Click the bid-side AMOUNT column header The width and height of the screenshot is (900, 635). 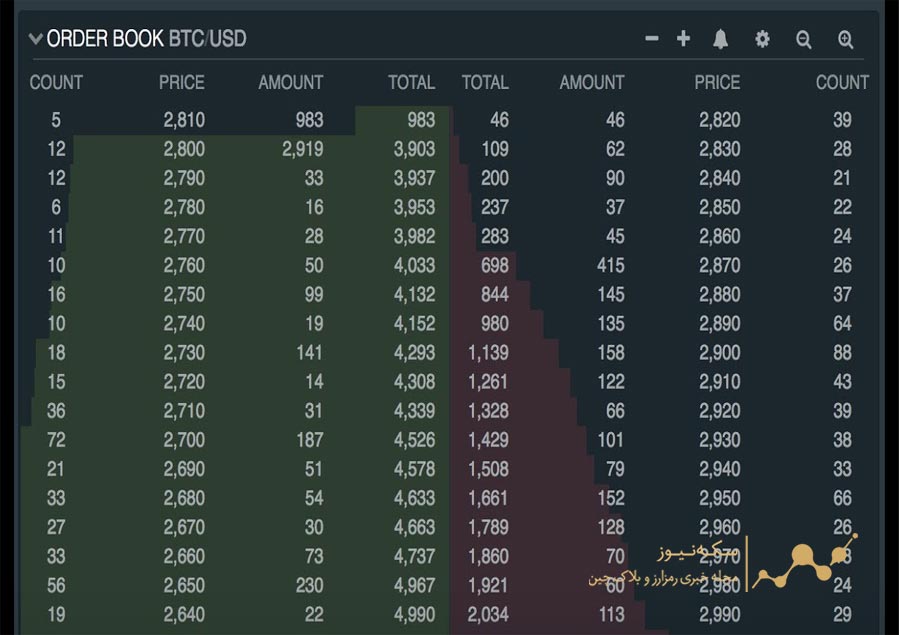click(290, 83)
